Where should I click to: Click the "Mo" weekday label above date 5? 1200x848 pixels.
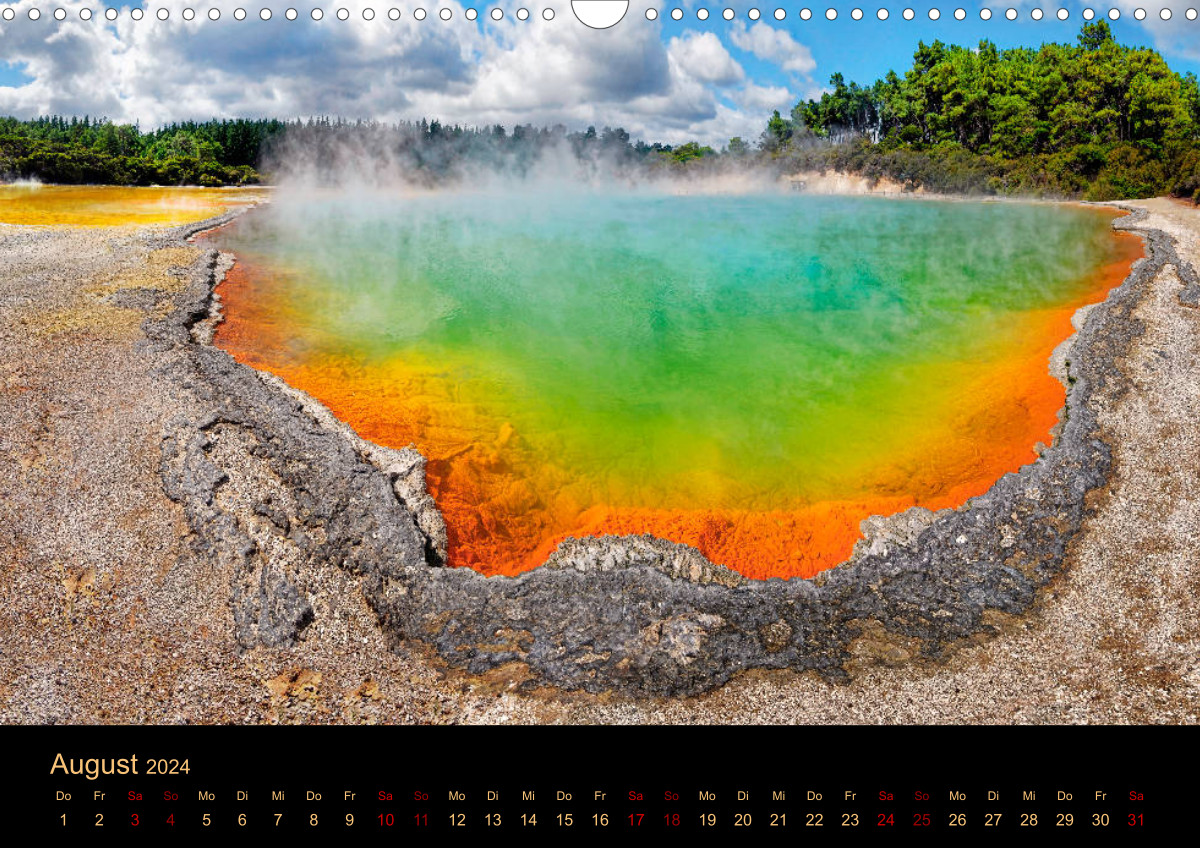(206, 796)
